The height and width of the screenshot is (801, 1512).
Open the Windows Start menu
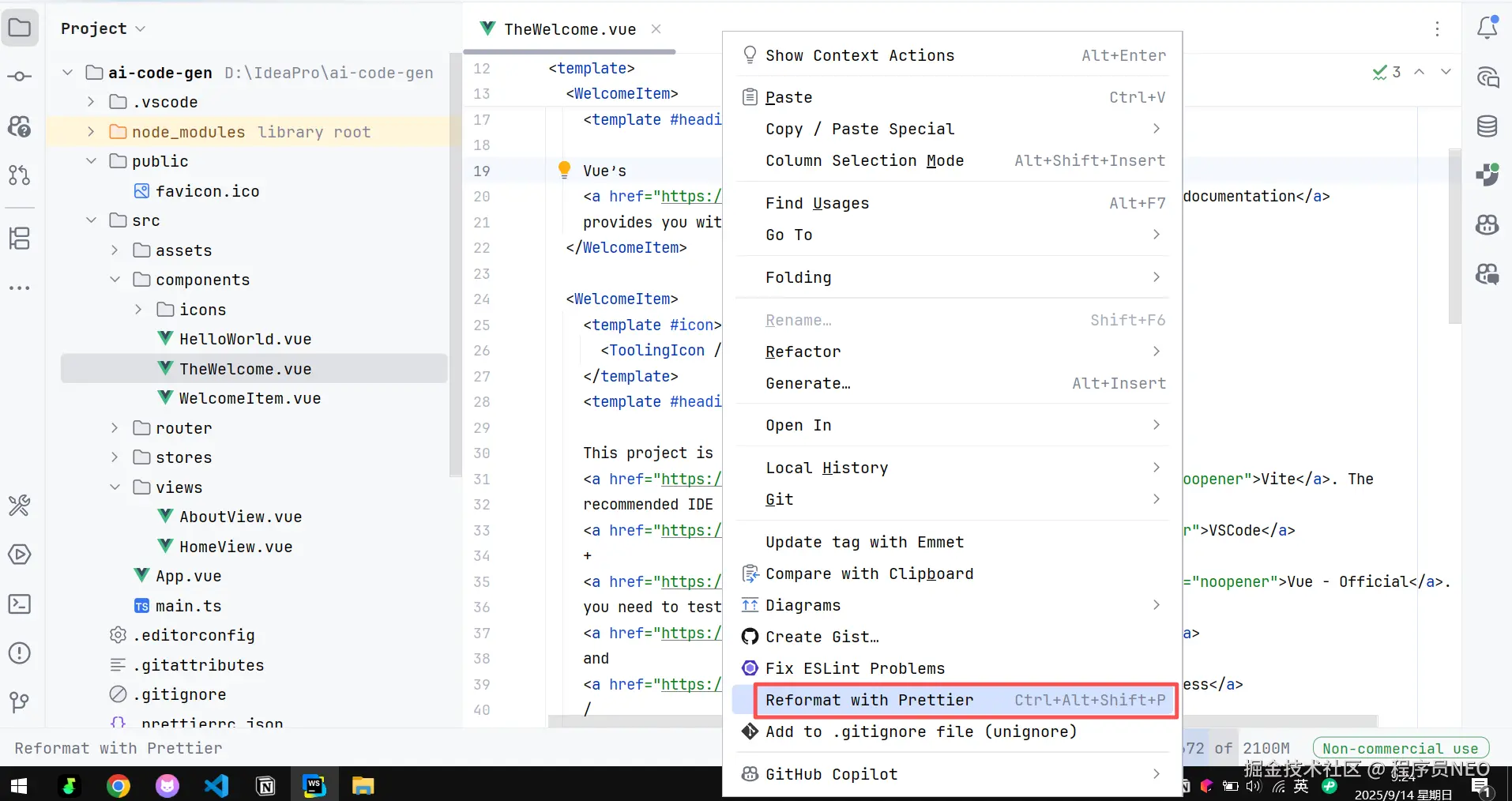pos(19,786)
